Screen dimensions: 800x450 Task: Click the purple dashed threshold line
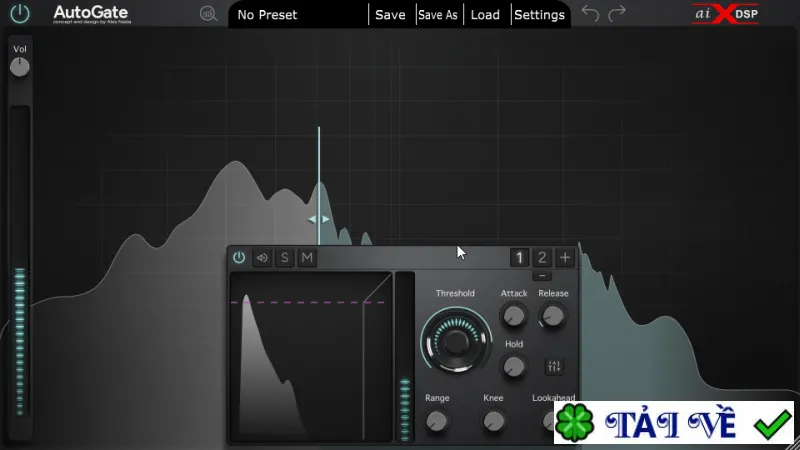[x=308, y=303]
